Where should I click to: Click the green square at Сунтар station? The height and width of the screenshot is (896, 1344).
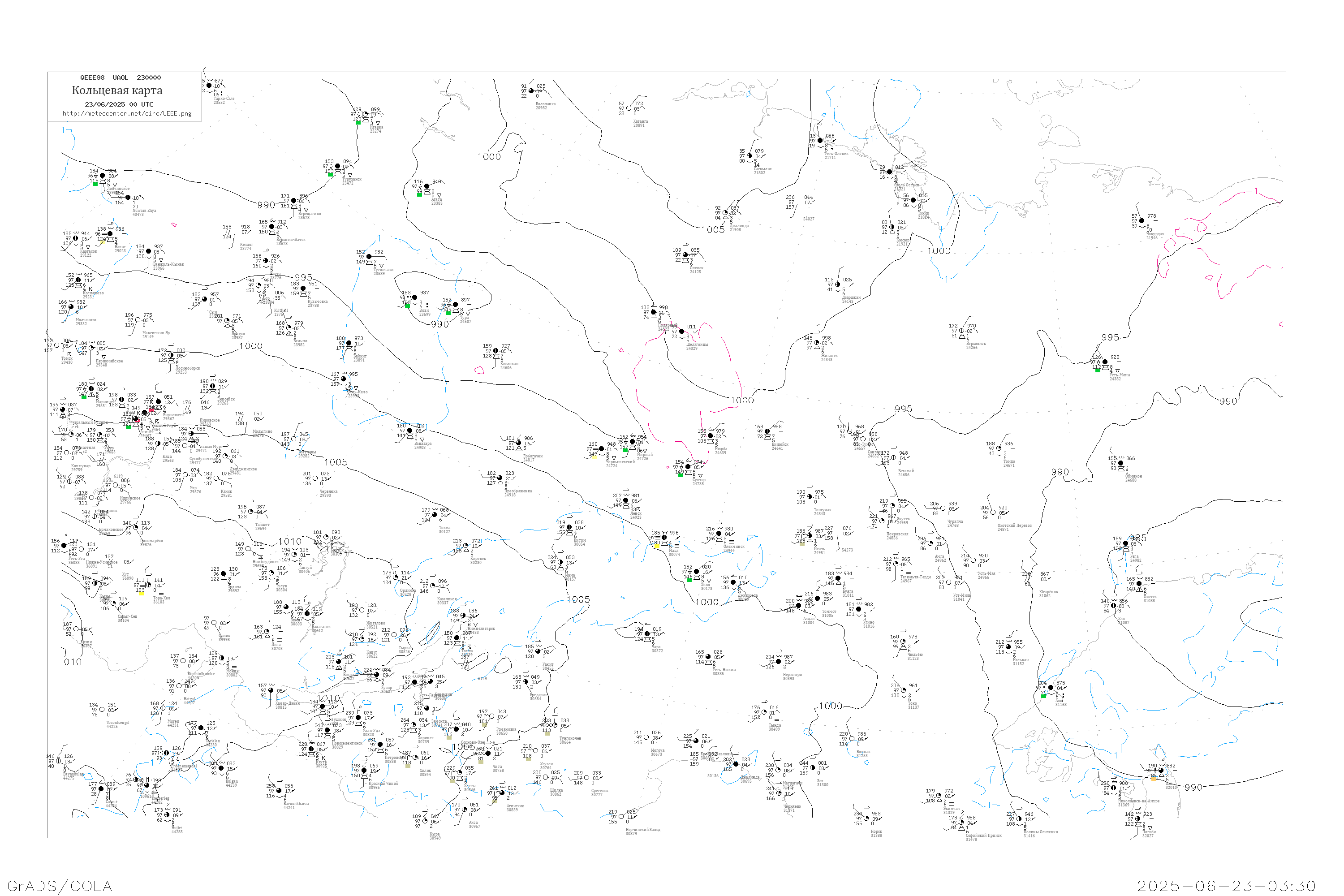tap(681, 475)
